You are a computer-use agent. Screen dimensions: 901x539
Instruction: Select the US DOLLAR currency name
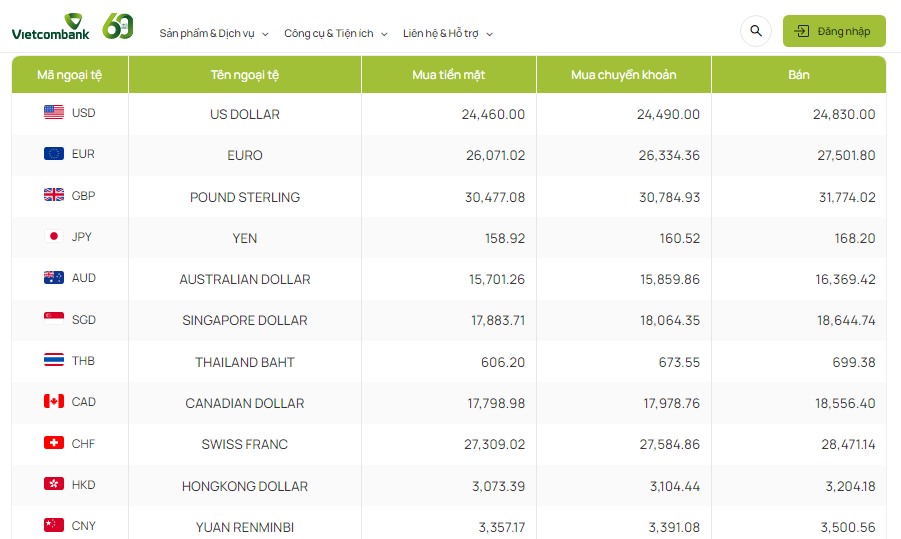(245, 114)
